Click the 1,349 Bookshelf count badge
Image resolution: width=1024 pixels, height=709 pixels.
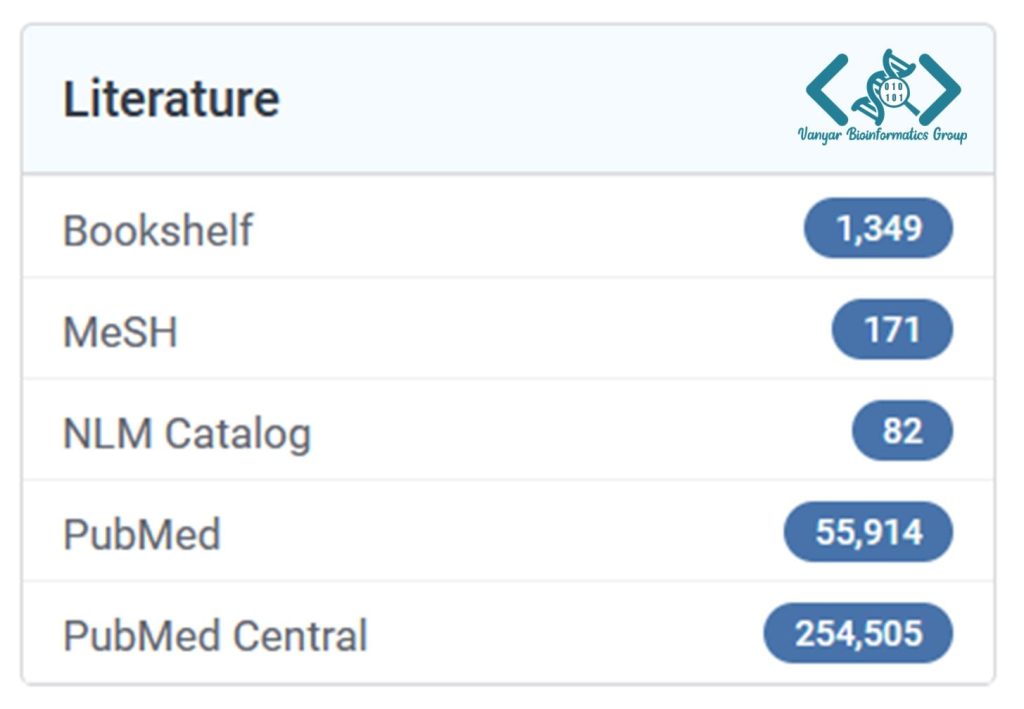[x=878, y=228]
